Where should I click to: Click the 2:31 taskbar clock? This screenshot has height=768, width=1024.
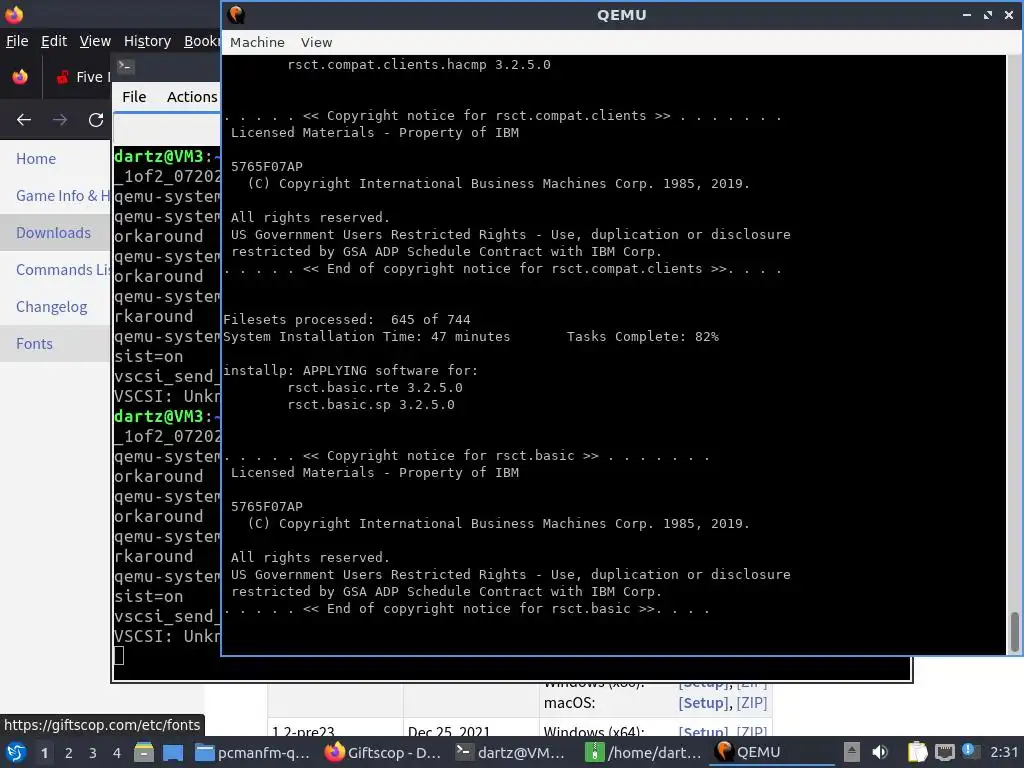coord(1004,753)
